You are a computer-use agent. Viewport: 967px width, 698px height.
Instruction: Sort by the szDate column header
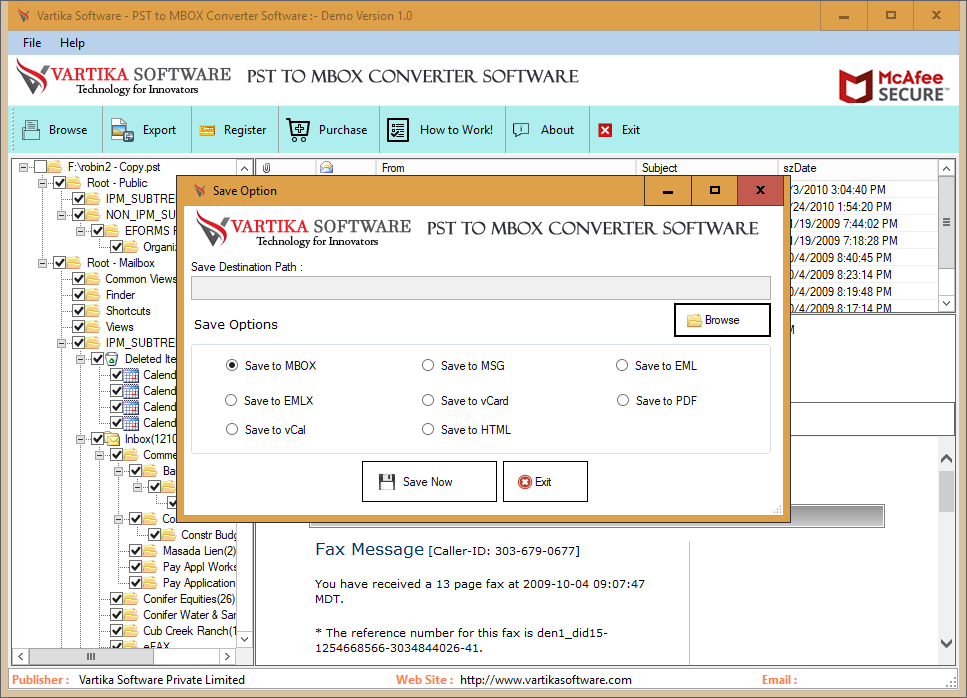857,168
